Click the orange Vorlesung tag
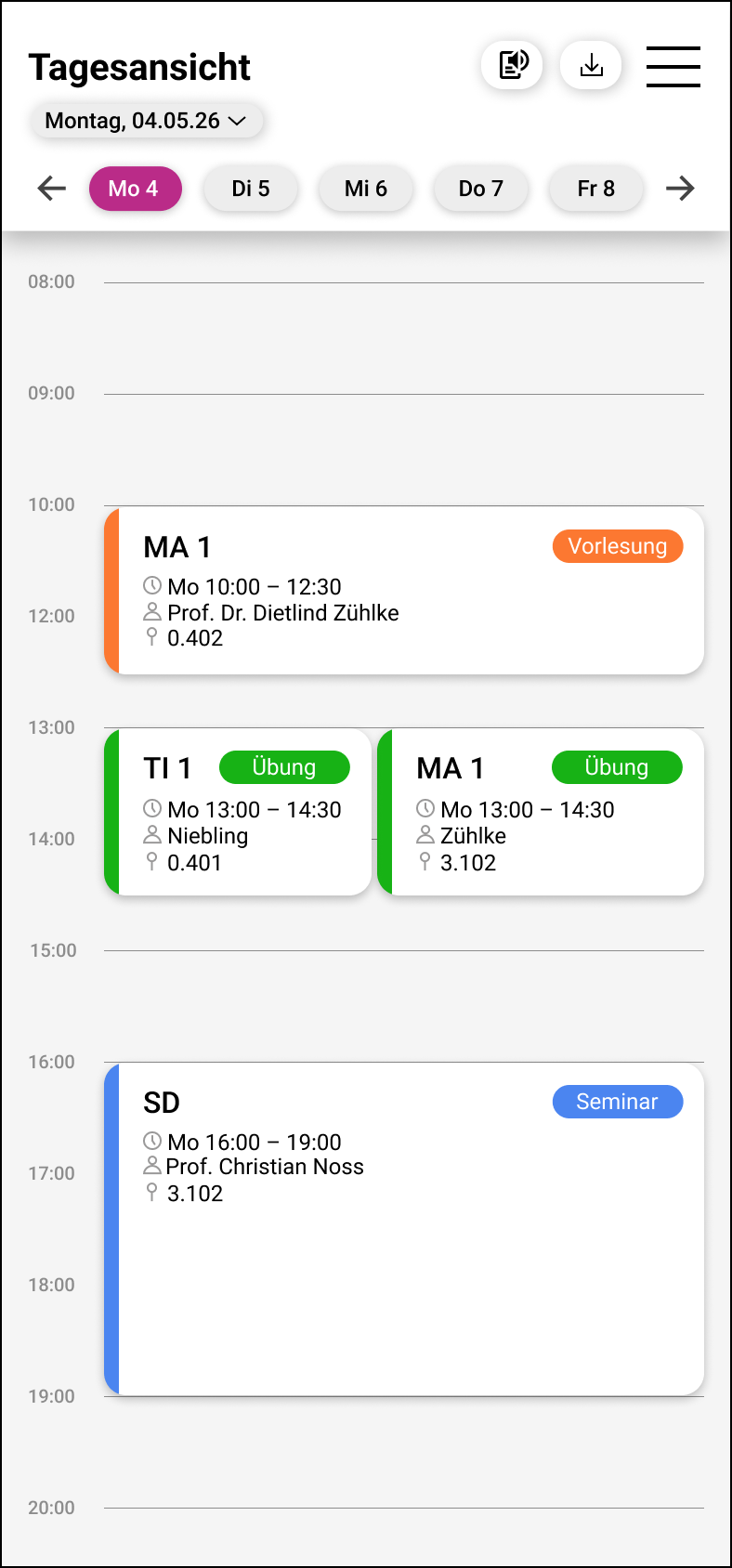Screen dimensions: 732x1568 click(x=618, y=546)
